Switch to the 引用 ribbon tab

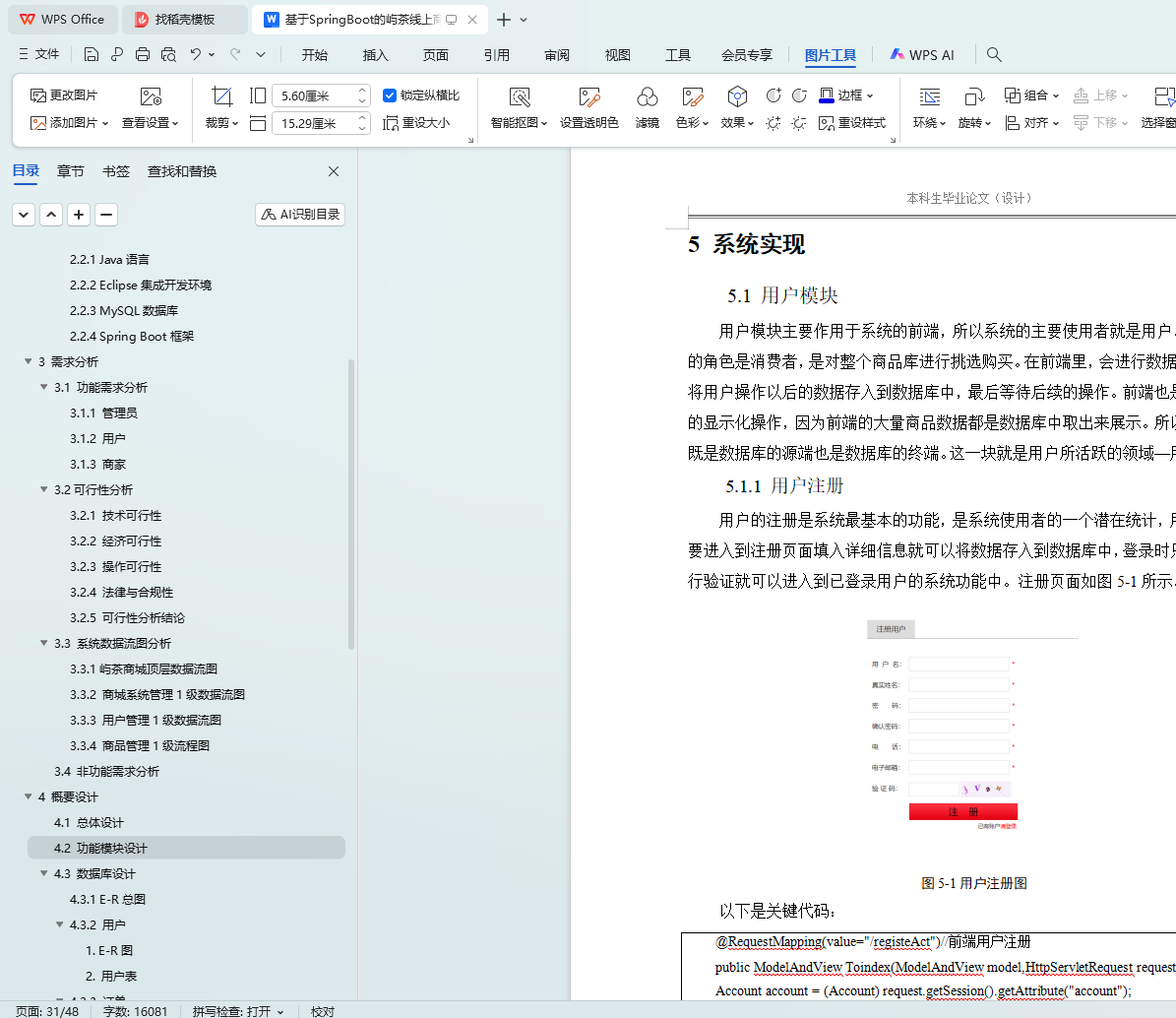[x=497, y=55]
